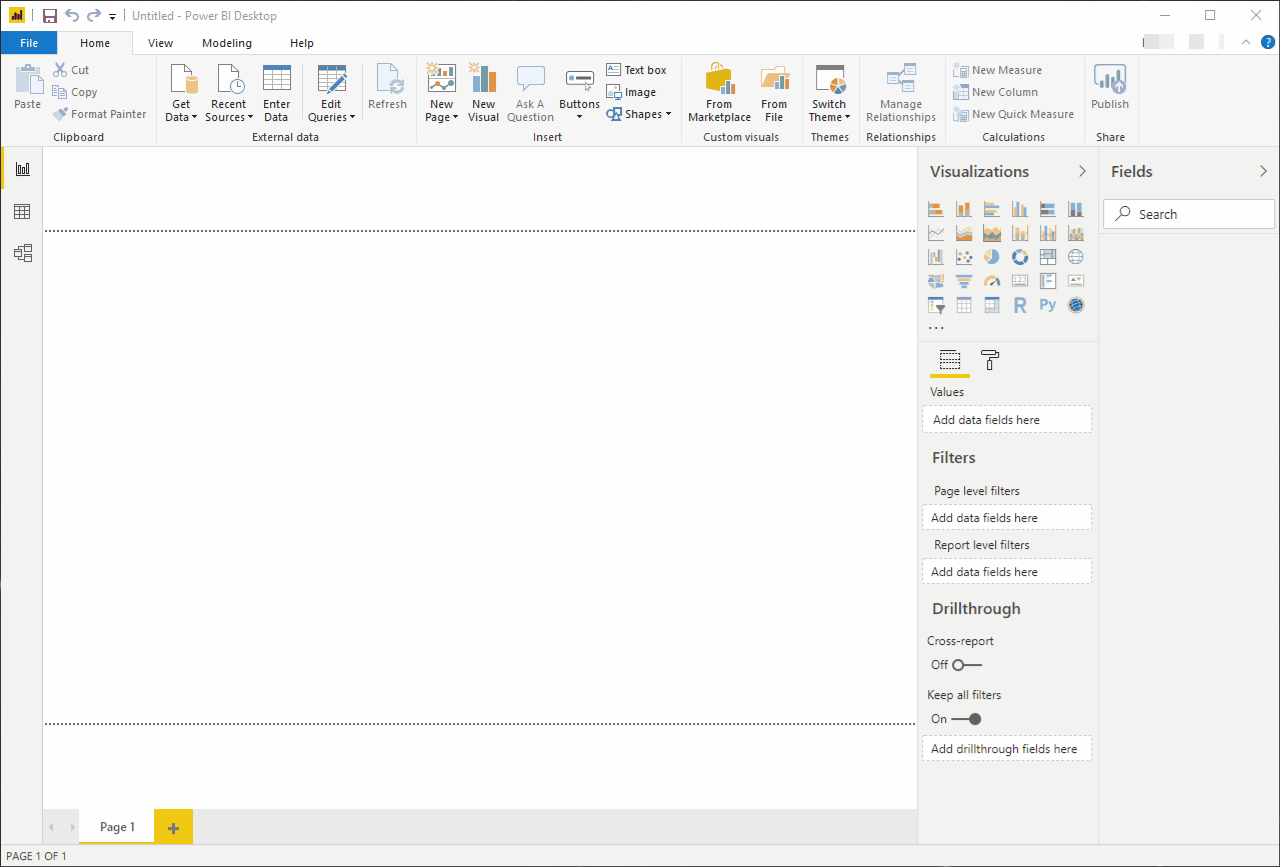Pick the Card (123) visualization
Image resolution: width=1280 pixels, height=867 pixels.
(1020, 281)
